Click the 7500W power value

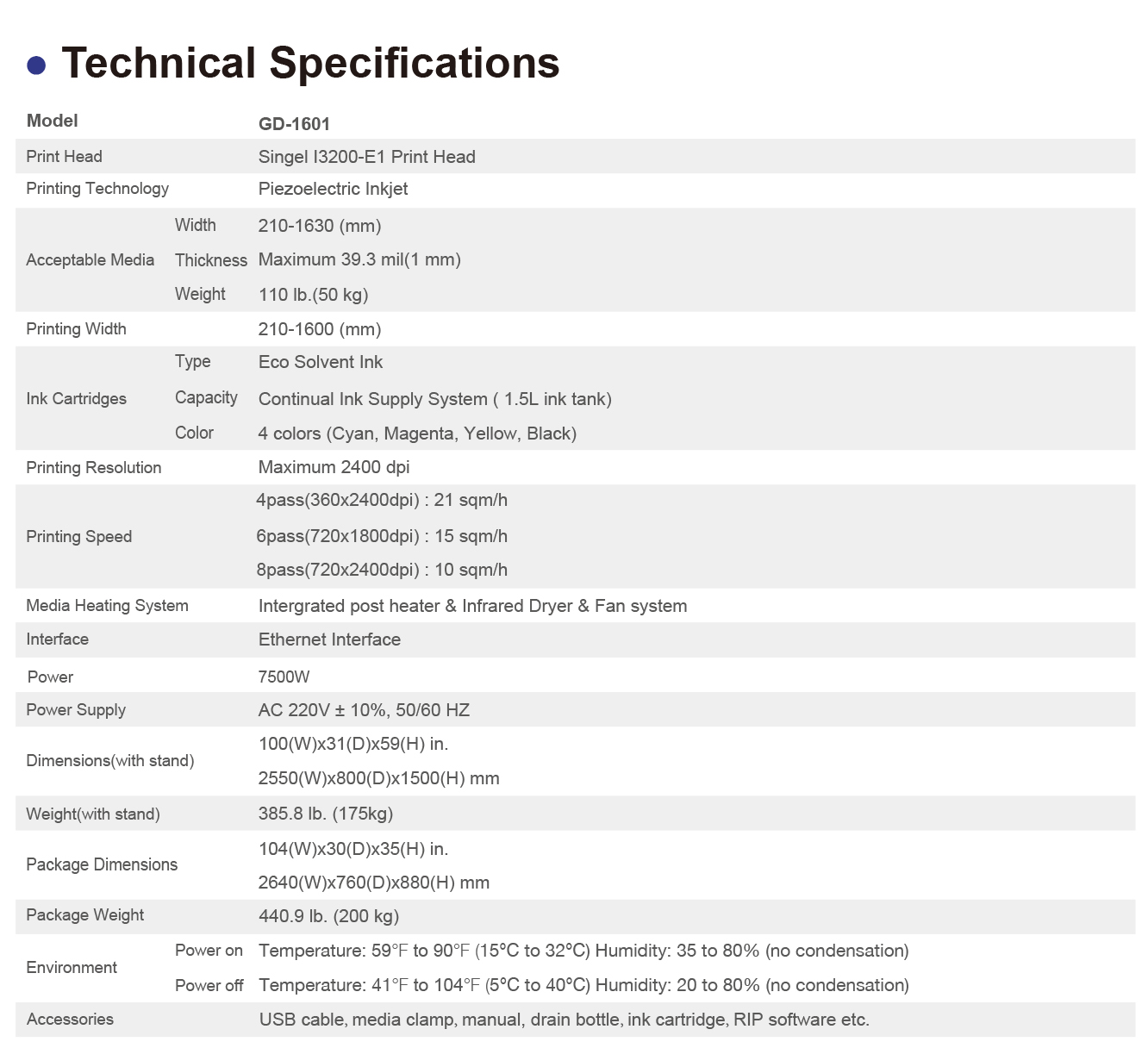[x=284, y=677]
